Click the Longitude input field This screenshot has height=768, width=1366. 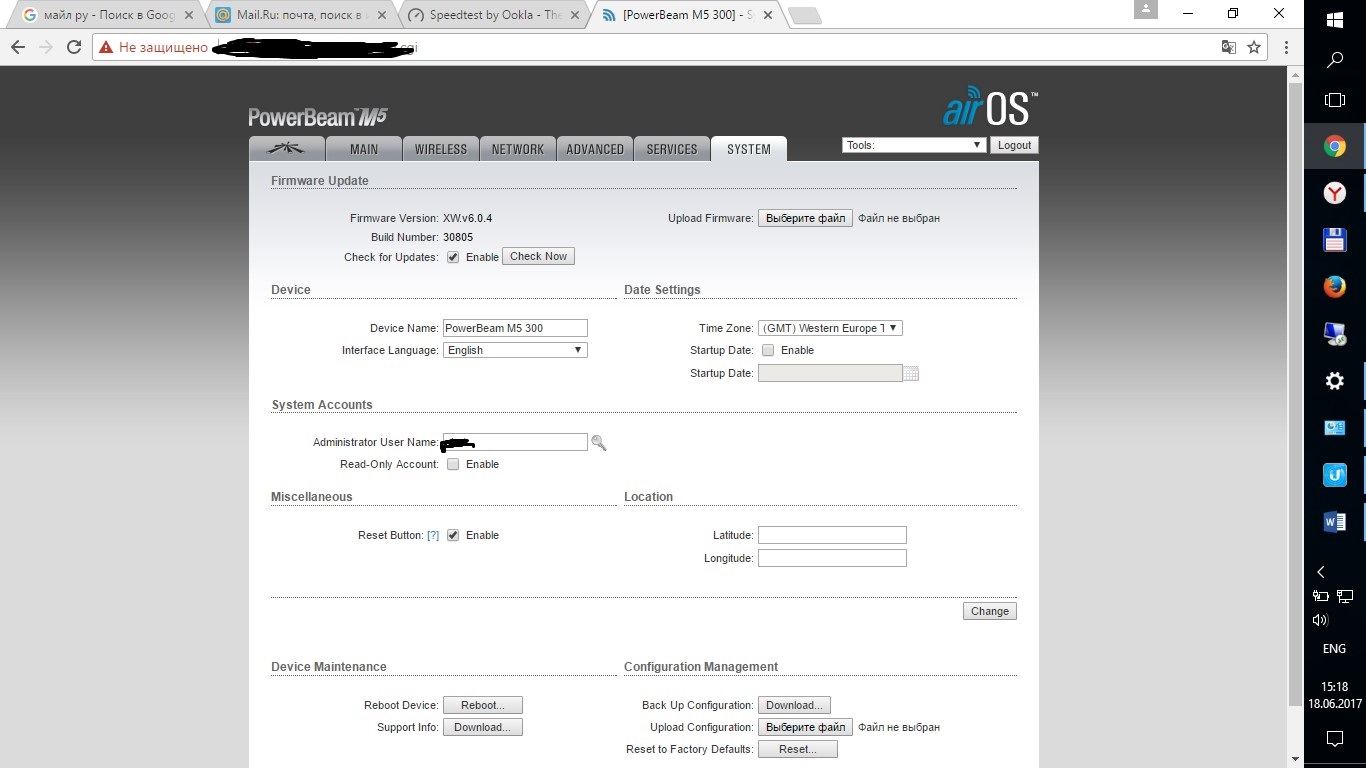tap(832, 558)
